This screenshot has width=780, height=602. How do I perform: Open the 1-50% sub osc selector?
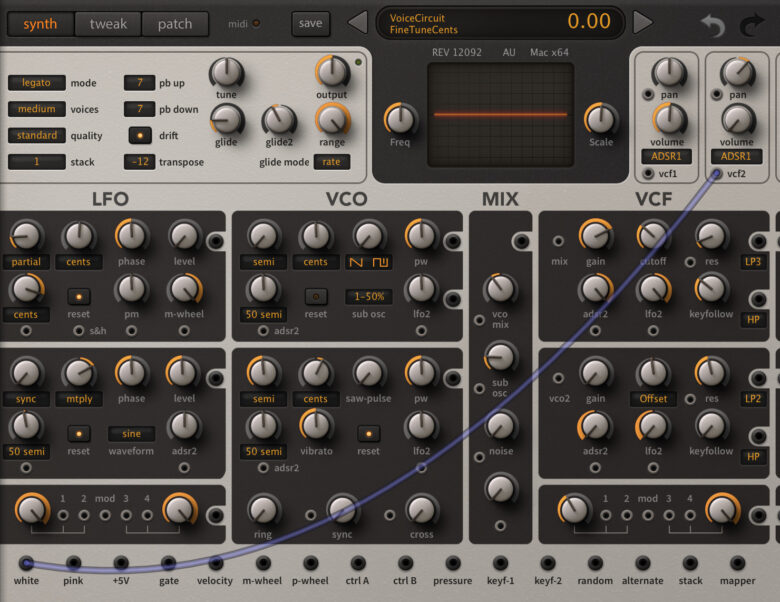[x=369, y=297]
